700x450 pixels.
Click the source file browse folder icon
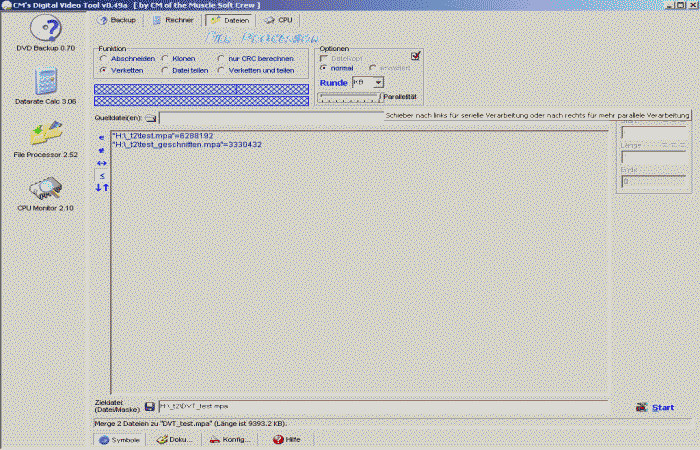(x=150, y=118)
